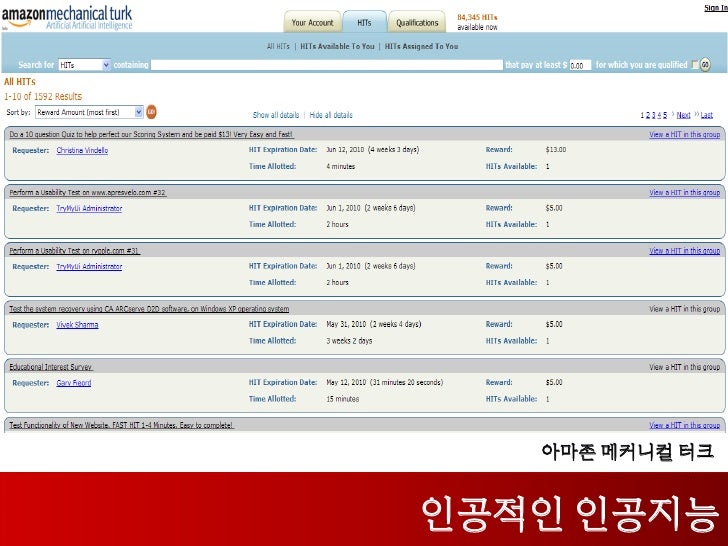Viewport: 728px width, 546px height.
Task: Click Show all details link
Action: point(276,115)
